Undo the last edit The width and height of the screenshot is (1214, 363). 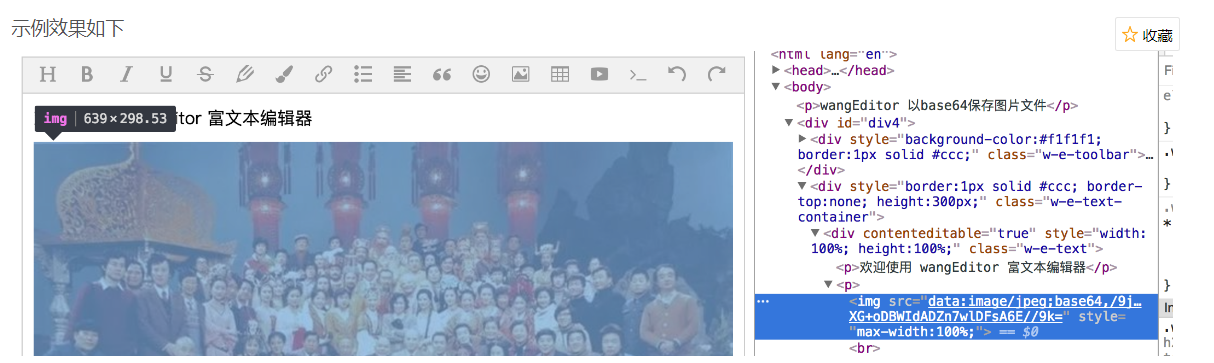(x=677, y=74)
